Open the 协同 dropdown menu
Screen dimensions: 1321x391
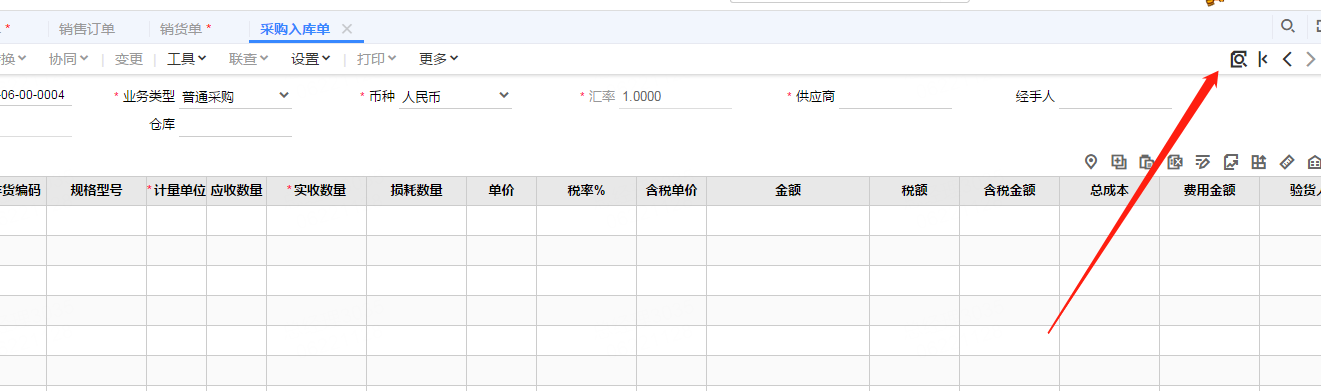69,59
